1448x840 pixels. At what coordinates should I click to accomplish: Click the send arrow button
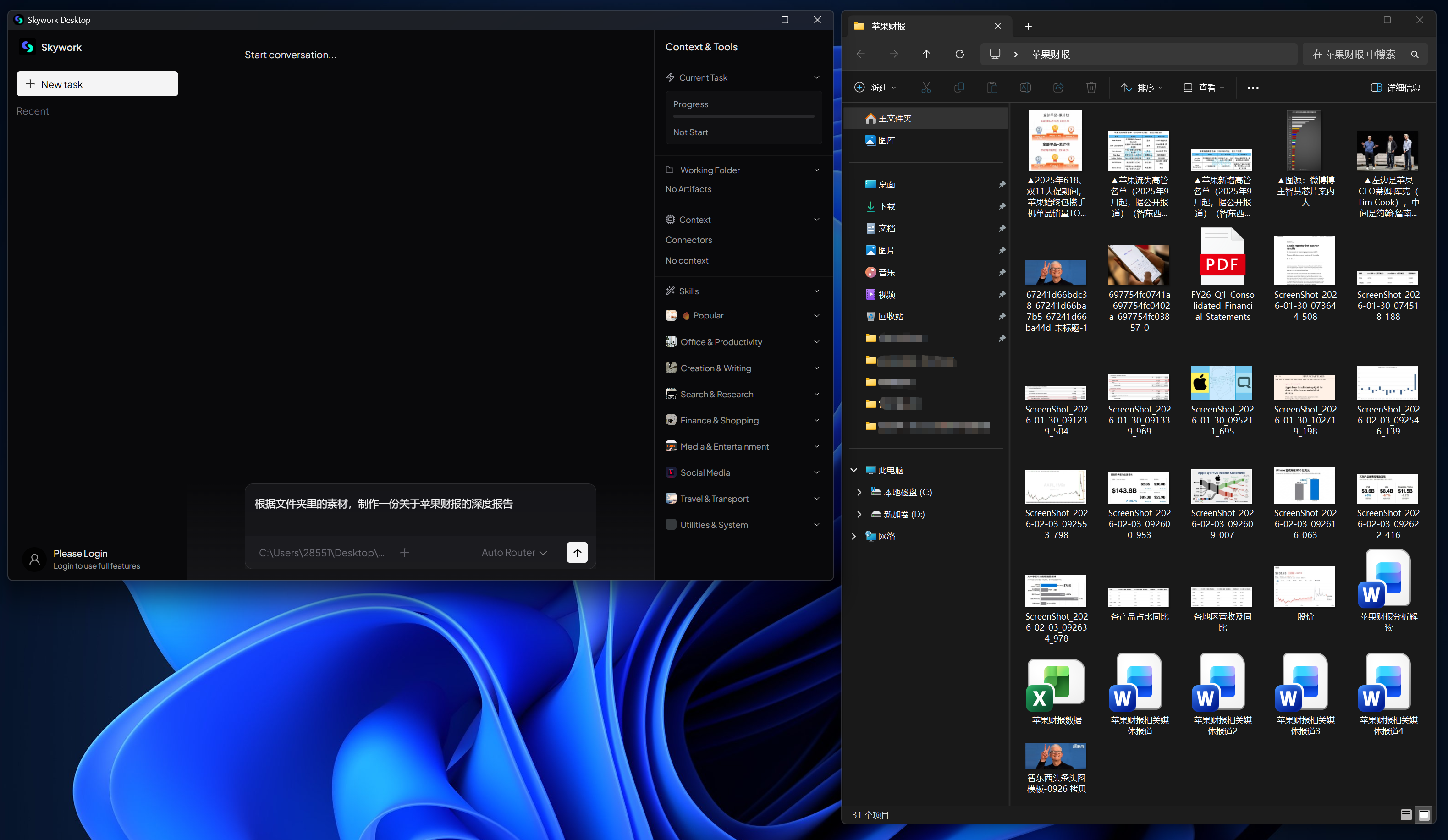click(577, 552)
